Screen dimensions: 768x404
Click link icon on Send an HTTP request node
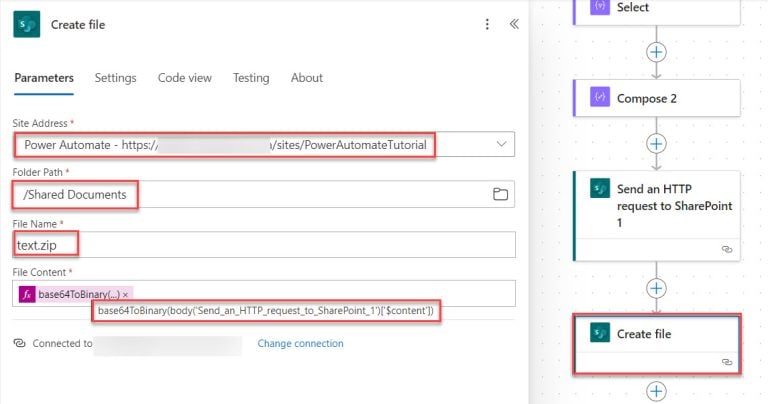coord(727,249)
